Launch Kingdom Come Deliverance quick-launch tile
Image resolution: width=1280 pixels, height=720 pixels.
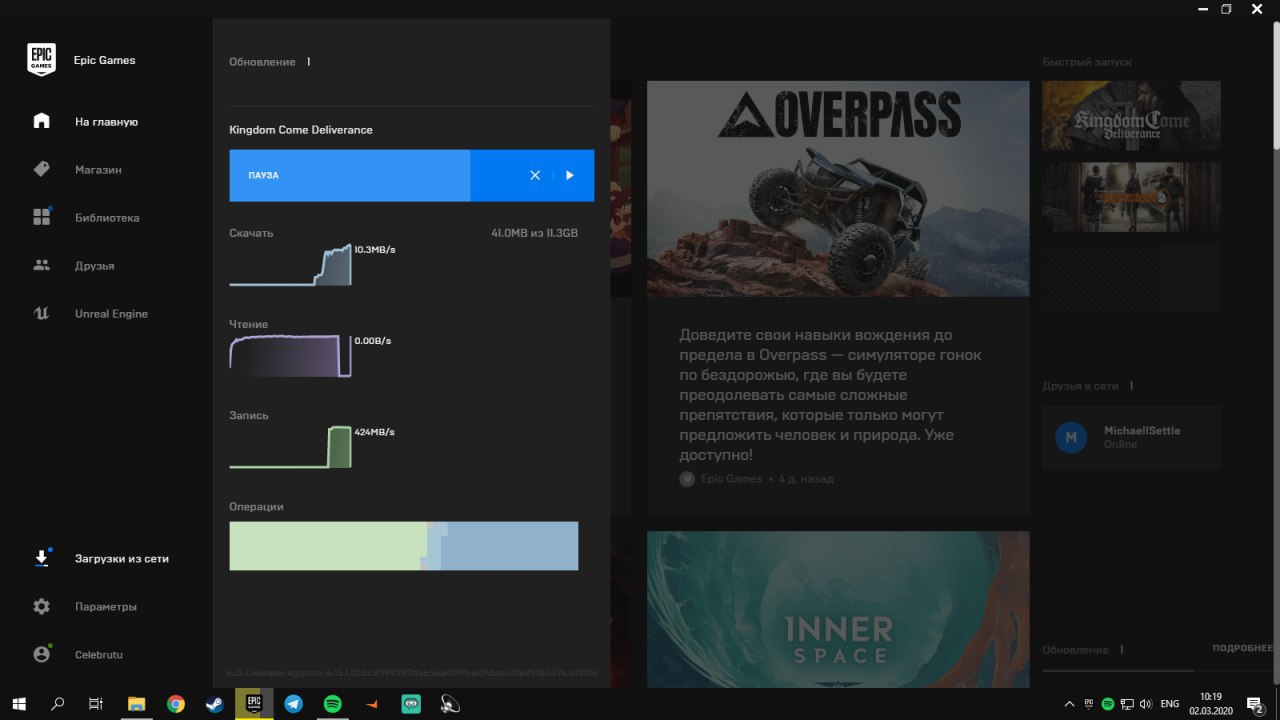coord(1131,116)
